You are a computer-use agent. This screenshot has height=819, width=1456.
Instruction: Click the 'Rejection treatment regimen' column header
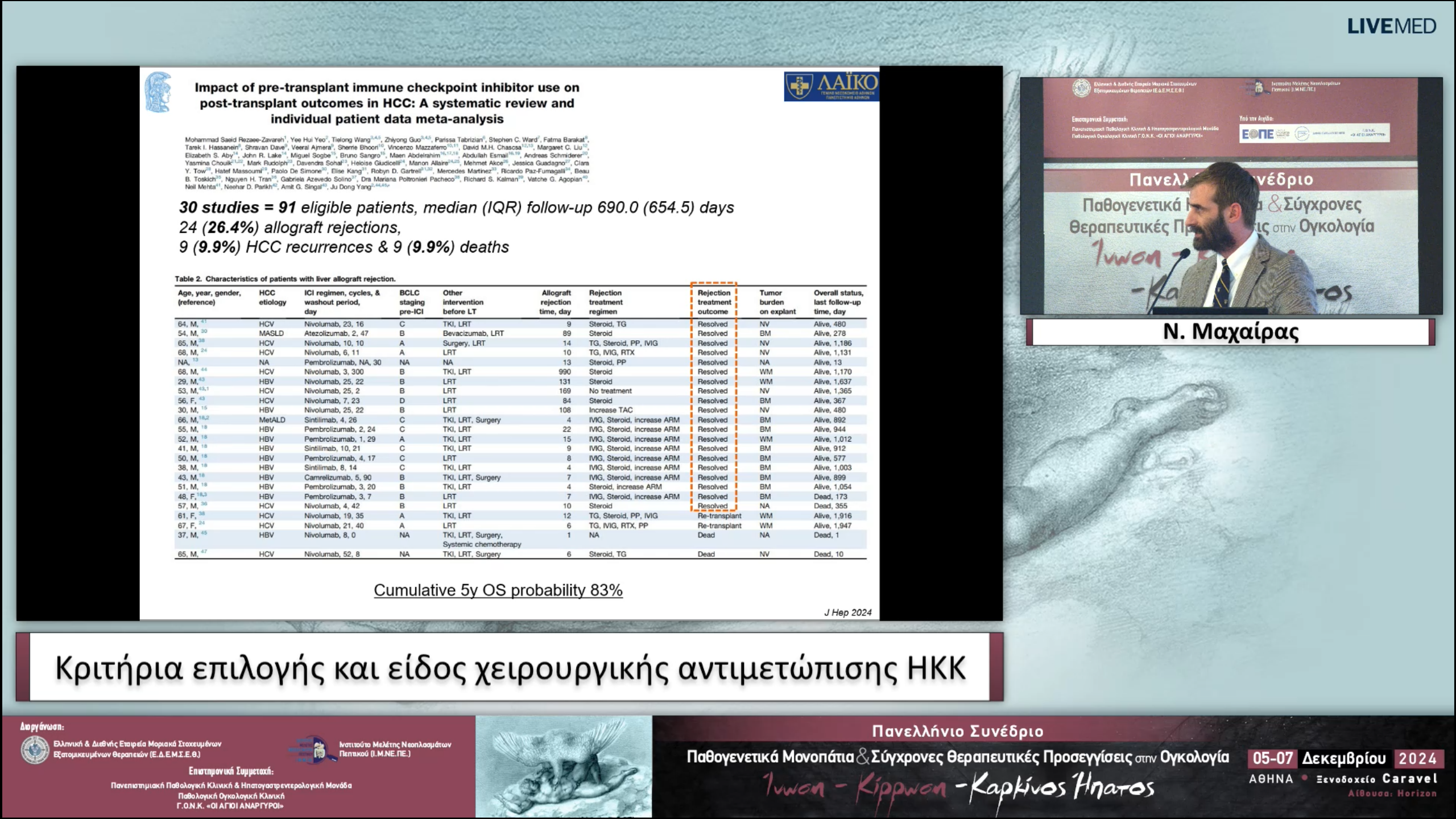point(606,302)
